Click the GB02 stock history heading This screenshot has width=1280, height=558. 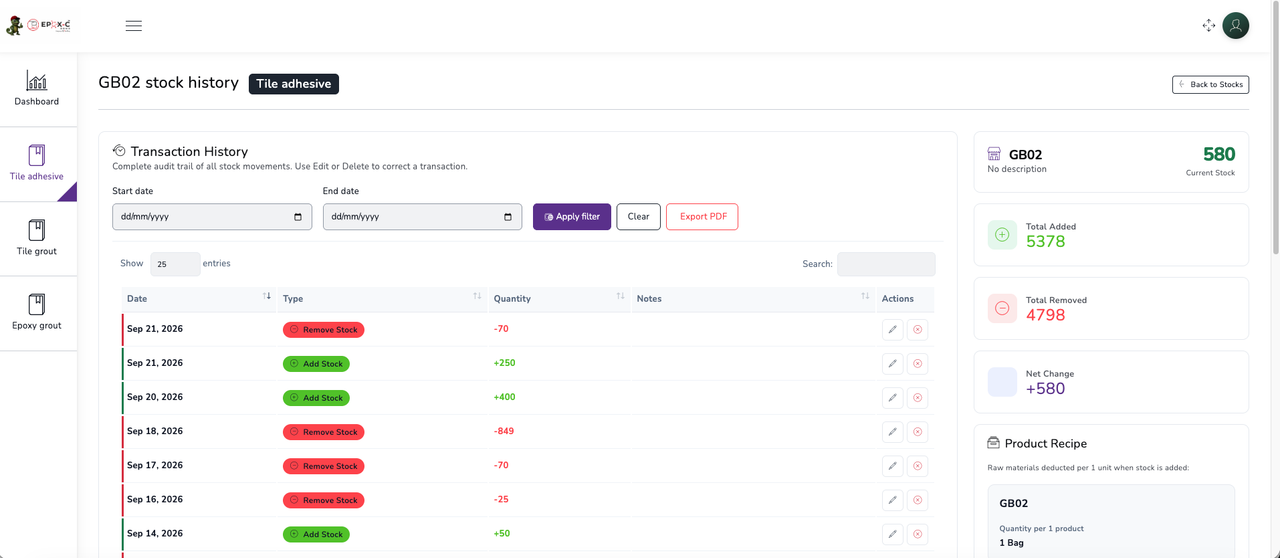[x=168, y=83]
